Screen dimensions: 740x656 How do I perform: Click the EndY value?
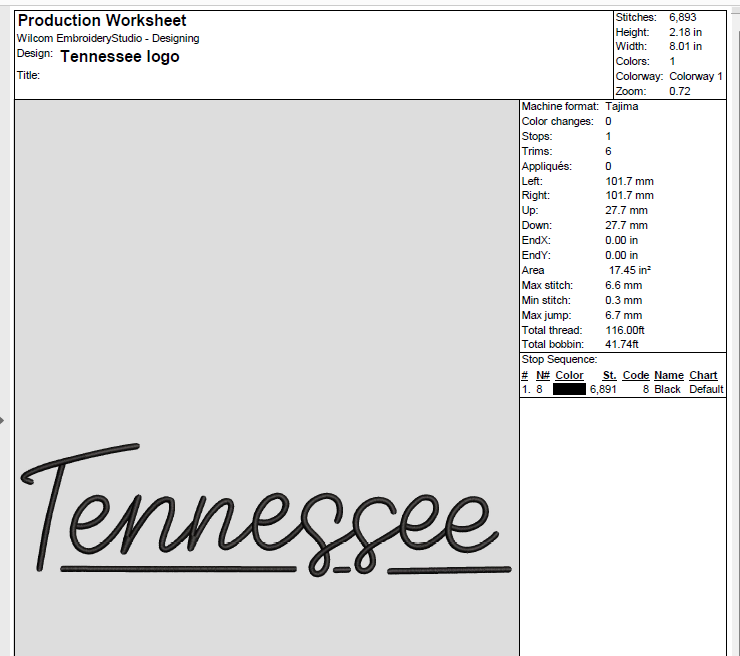622,255
